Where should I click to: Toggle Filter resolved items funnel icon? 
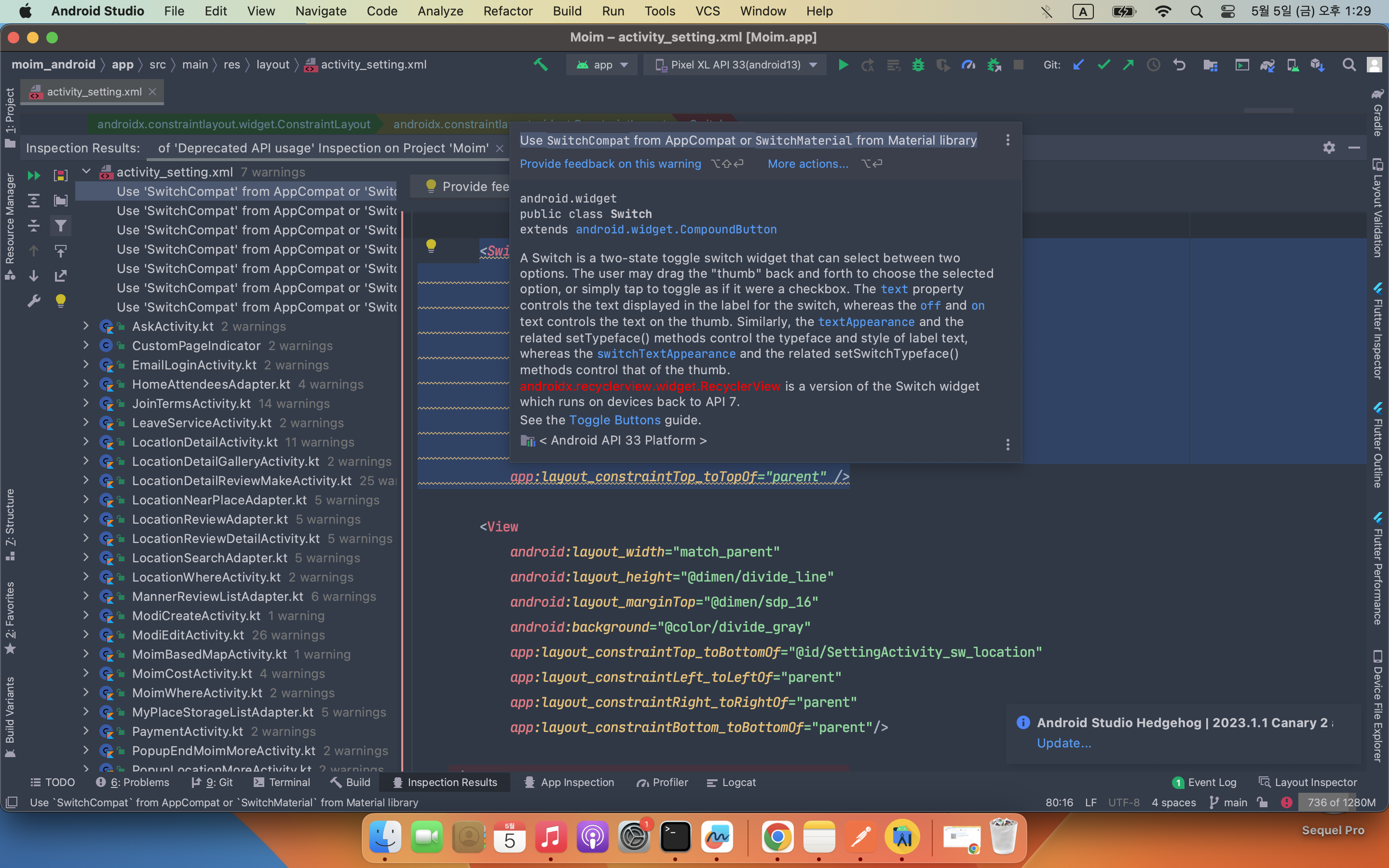click(60, 226)
